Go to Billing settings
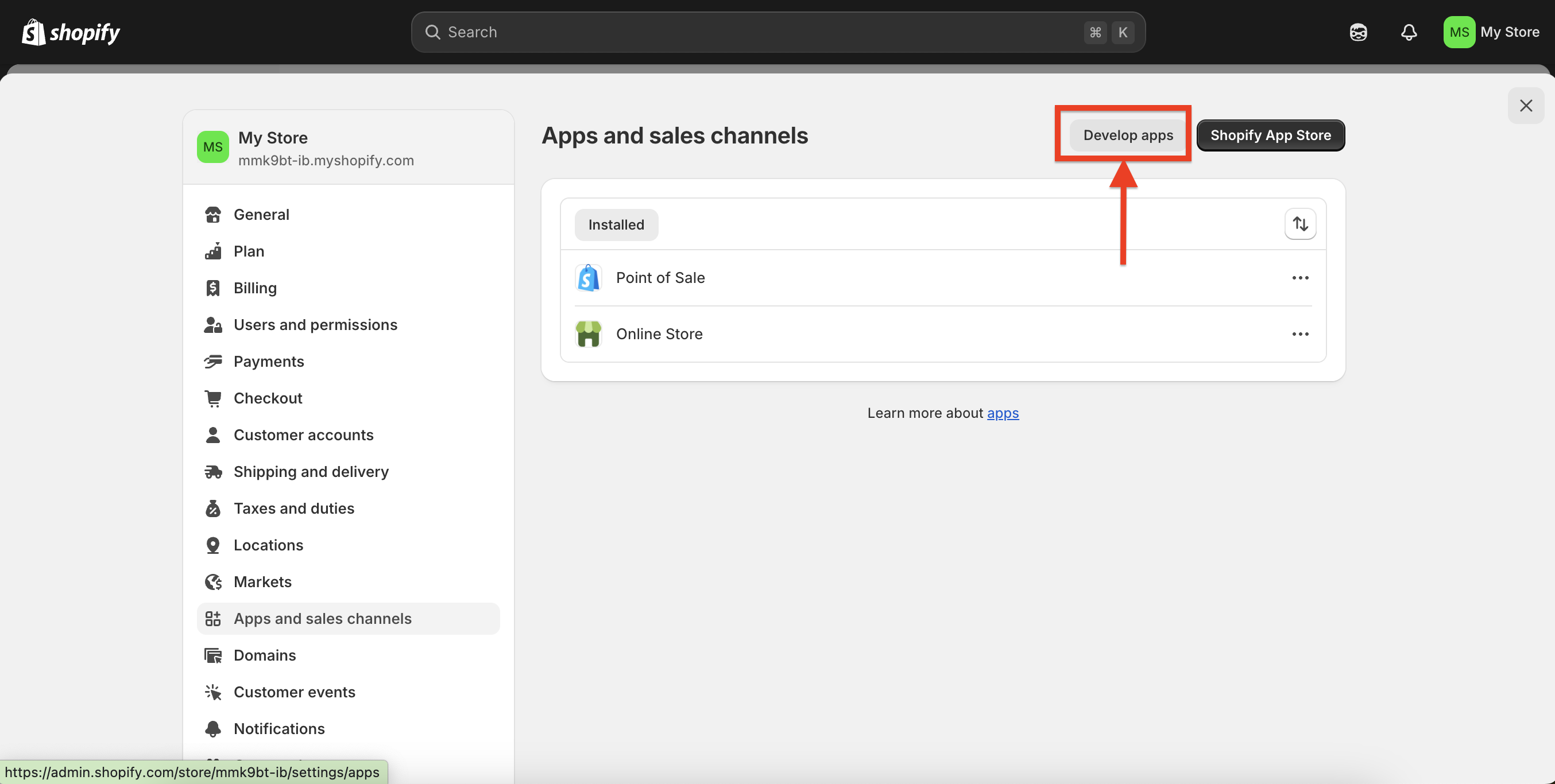Screen dimensions: 1555x784 [255, 288]
